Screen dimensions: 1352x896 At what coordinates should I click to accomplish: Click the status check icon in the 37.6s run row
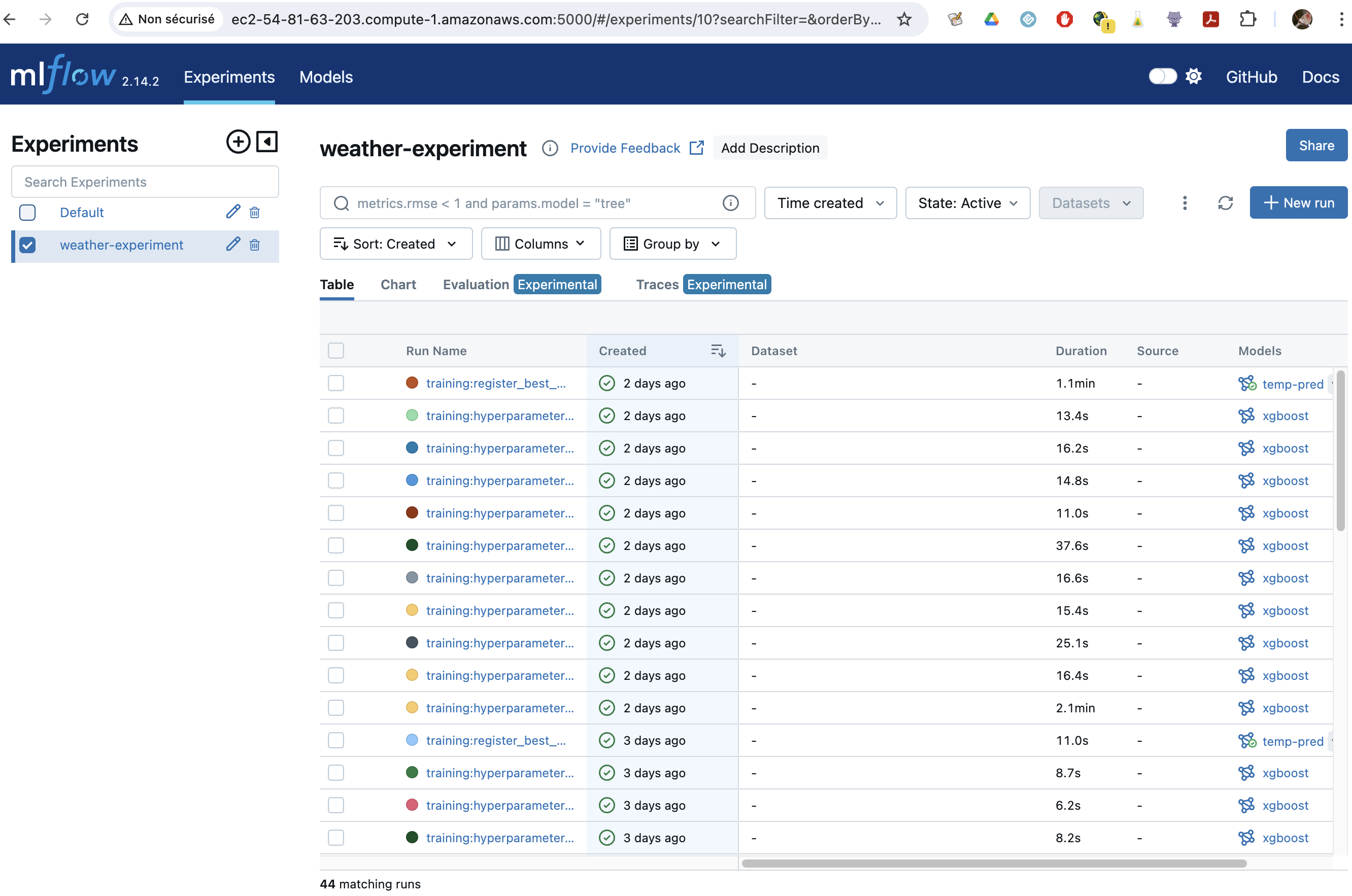[x=607, y=545]
